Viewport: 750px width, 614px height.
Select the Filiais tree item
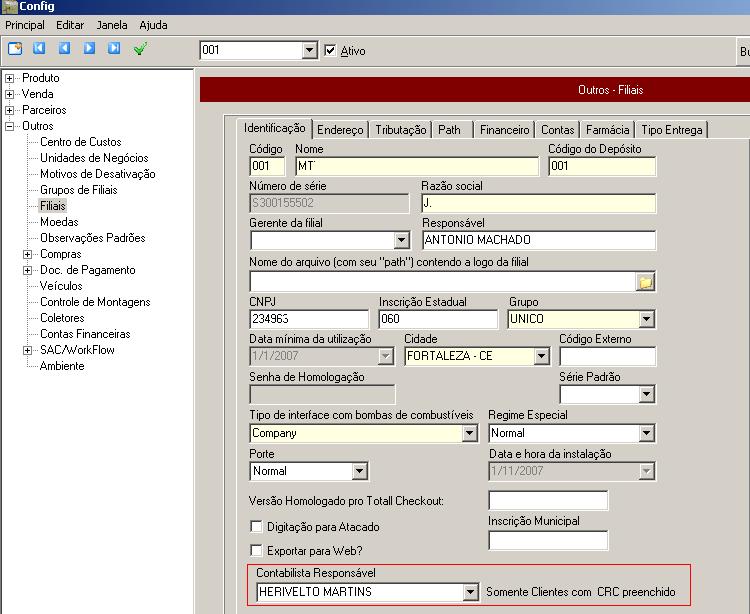(x=53, y=206)
